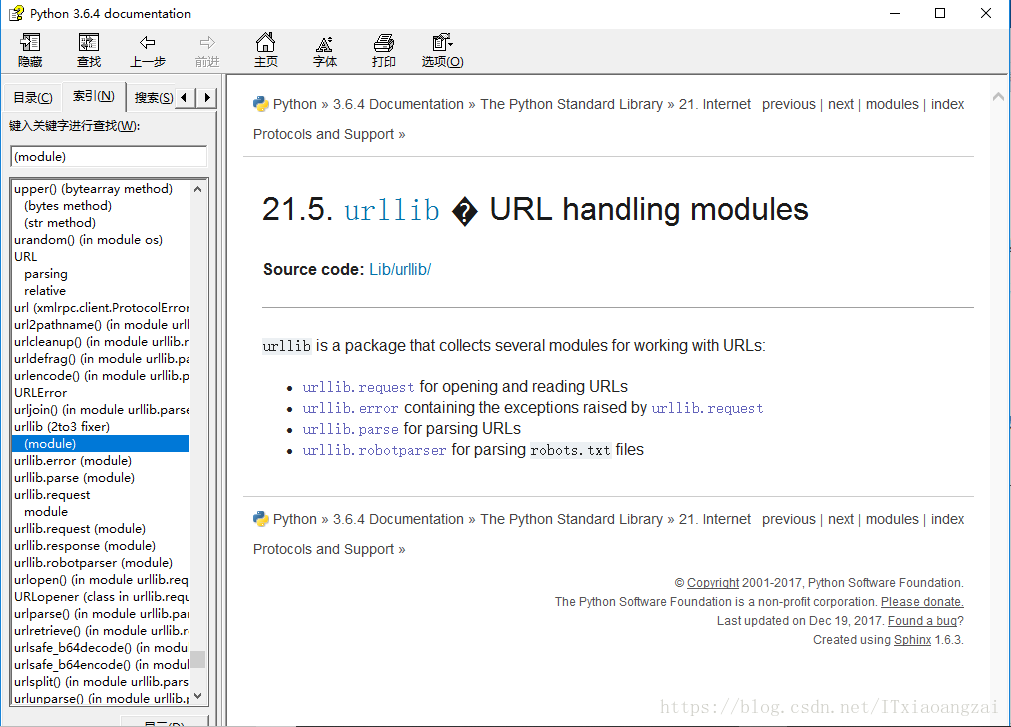Open 'Protocols and Support' in bottom breadcrumb

click(323, 549)
